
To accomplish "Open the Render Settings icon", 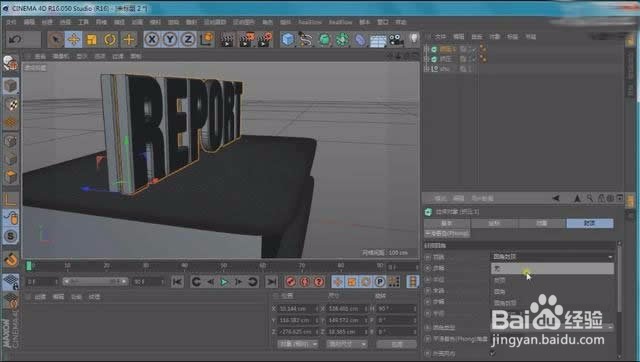I will pos(264,40).
